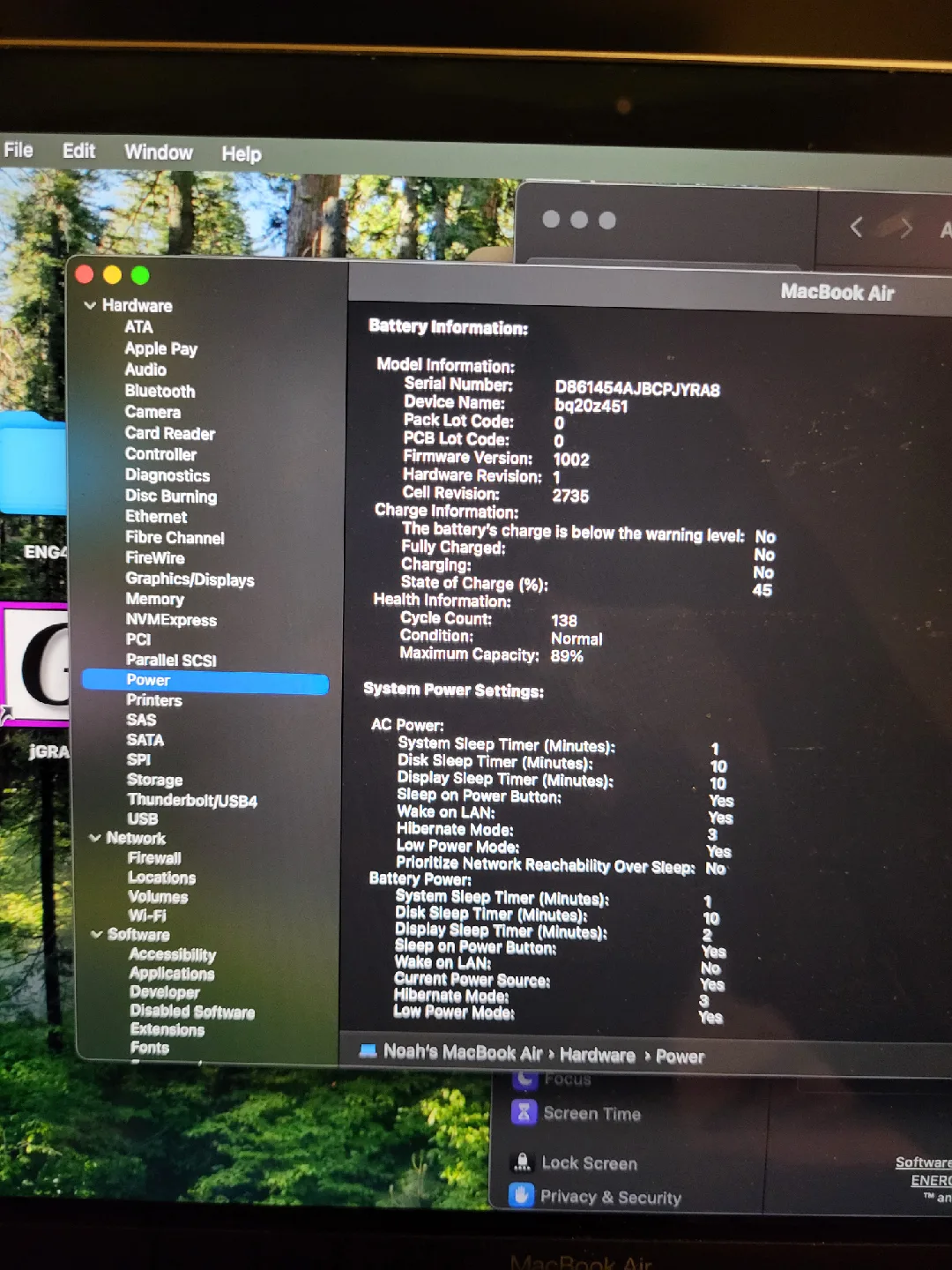Screen dimensions: 952x1270
Task: Click the Lock Screen padlock icon
Action: pos(523,1162)
